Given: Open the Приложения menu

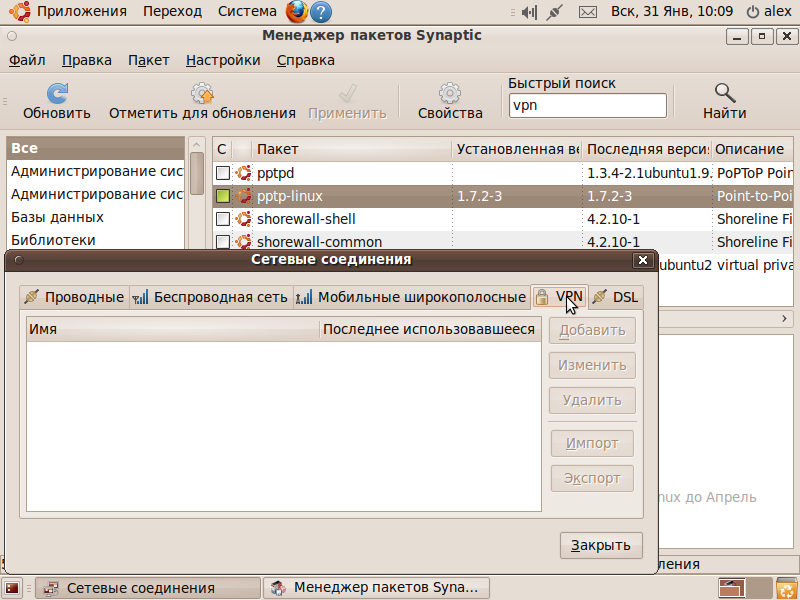Looking at the screenshot, I should 70,12.
